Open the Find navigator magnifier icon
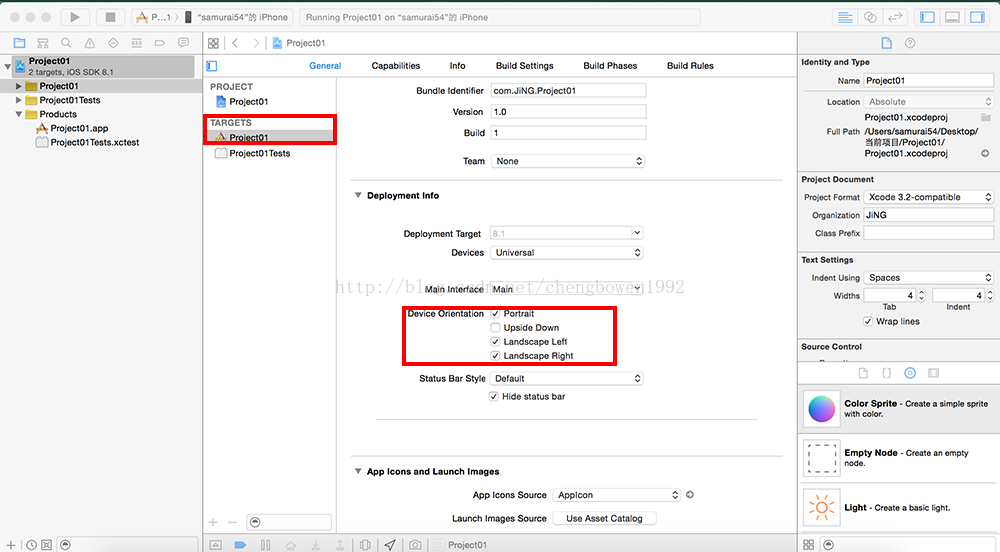1000x552 pixels. (x=66, y=43)
